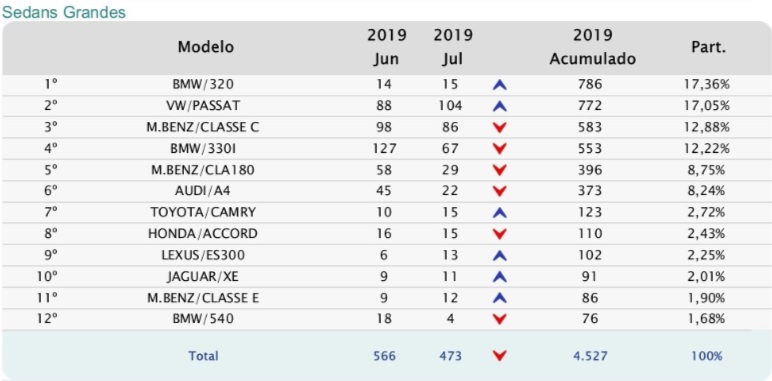Click the red down arrow for BMW/330I
The height and width of the screenshot is (381, 772).
(x=499, y=149)
